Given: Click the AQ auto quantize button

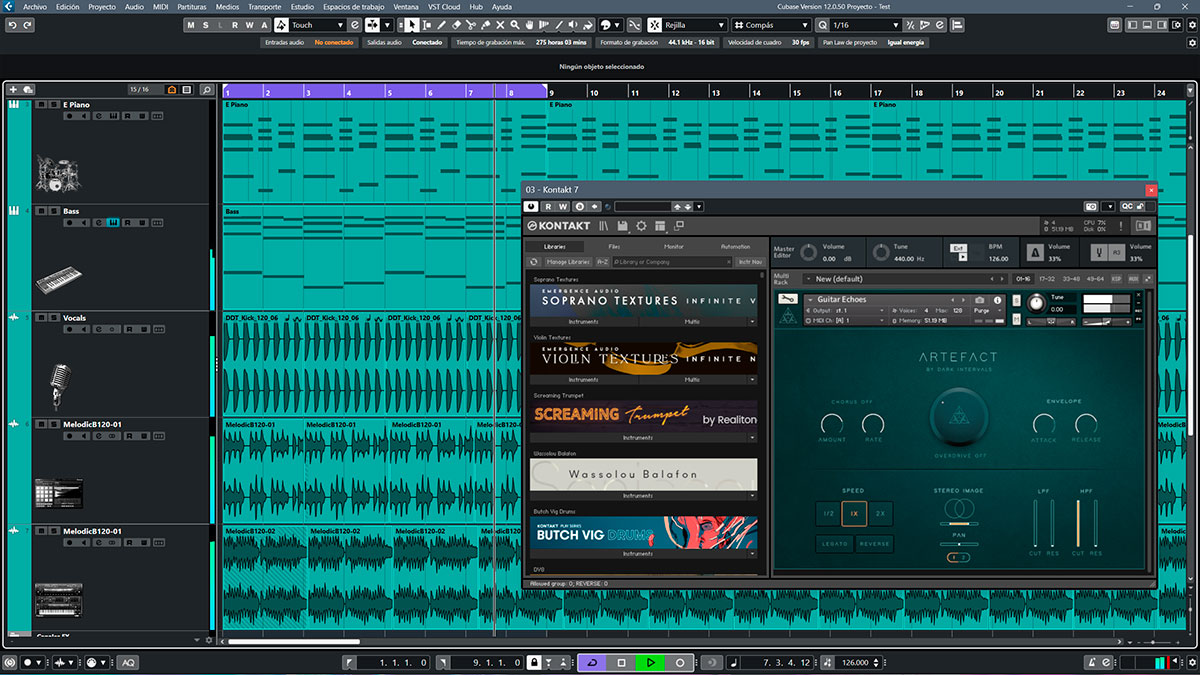Looking at the screenshot, I should pos(128,662).
